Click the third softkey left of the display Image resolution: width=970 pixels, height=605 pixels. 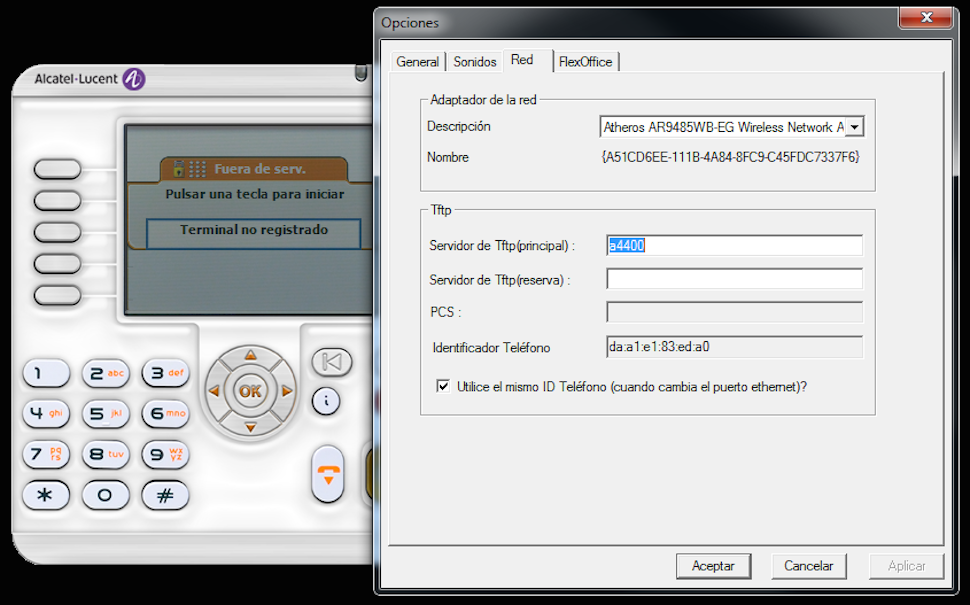click(58, 232)
